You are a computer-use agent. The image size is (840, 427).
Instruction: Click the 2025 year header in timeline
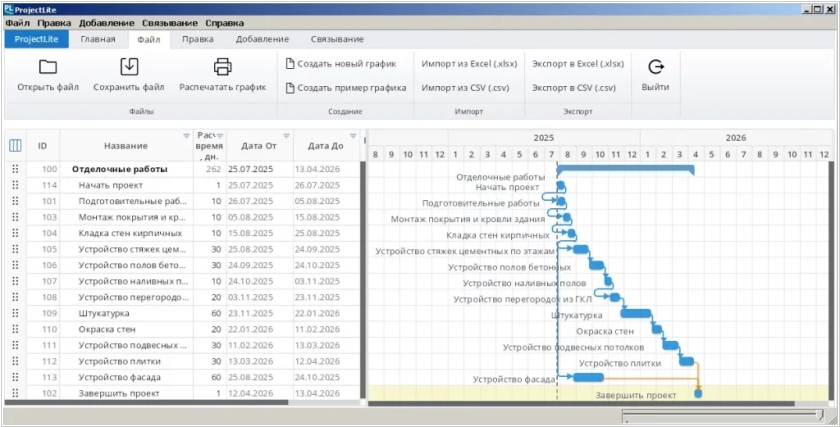click(x=544, y=138)
